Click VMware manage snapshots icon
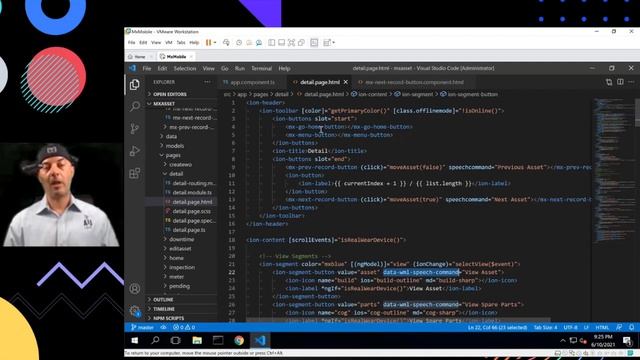 tap(259, 42)
